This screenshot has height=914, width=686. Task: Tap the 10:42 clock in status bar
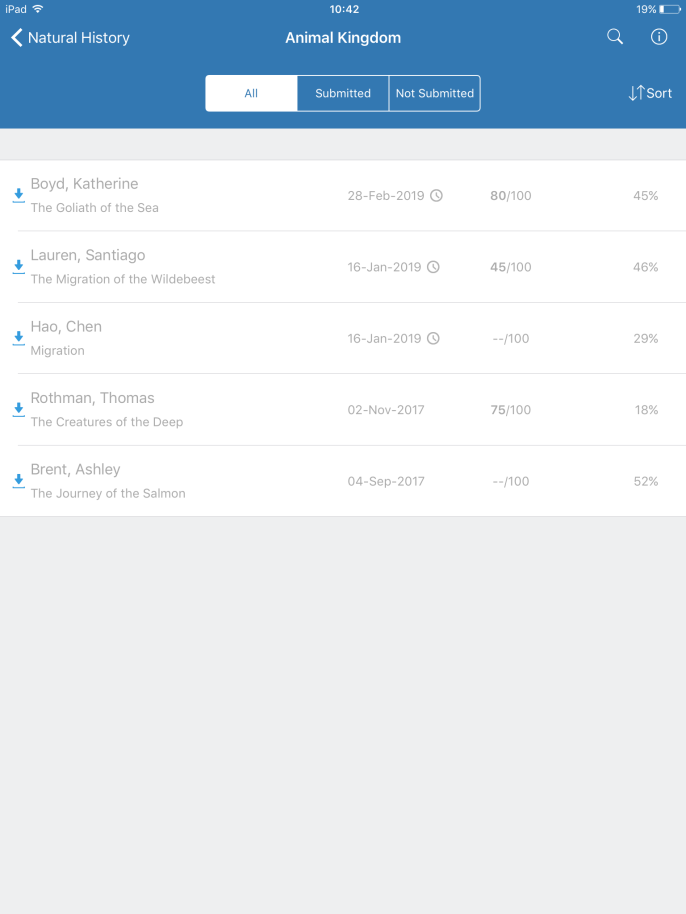point(344,9)
